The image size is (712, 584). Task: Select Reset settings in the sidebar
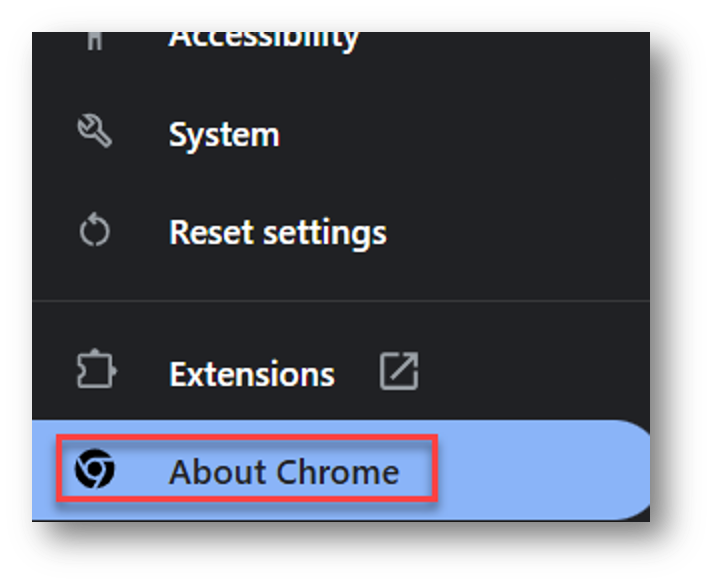(277, 233)
